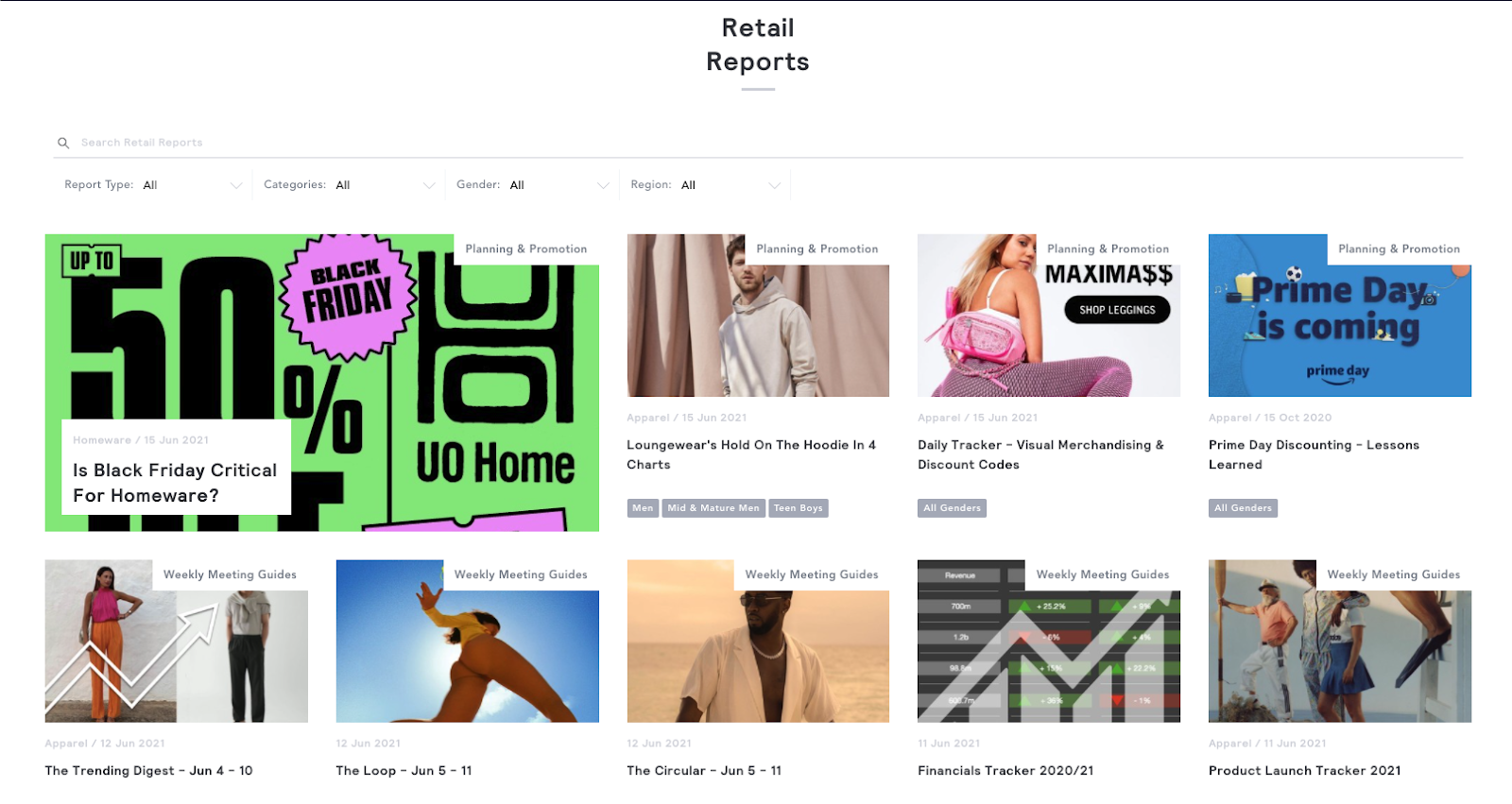Open the Black Friday homeware report image
This screenshot has width=1512, height=804.
tap(321, 383)
